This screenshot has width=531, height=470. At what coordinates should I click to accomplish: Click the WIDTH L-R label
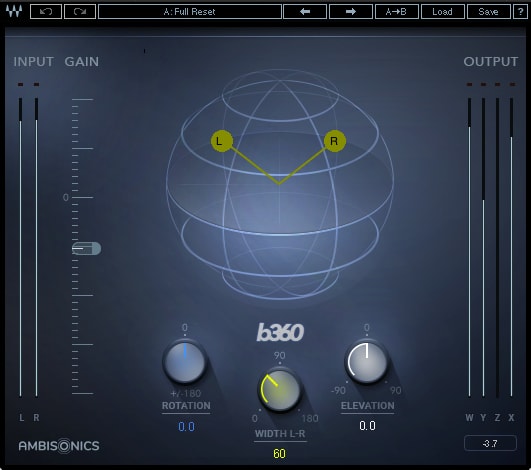[280, 434]
